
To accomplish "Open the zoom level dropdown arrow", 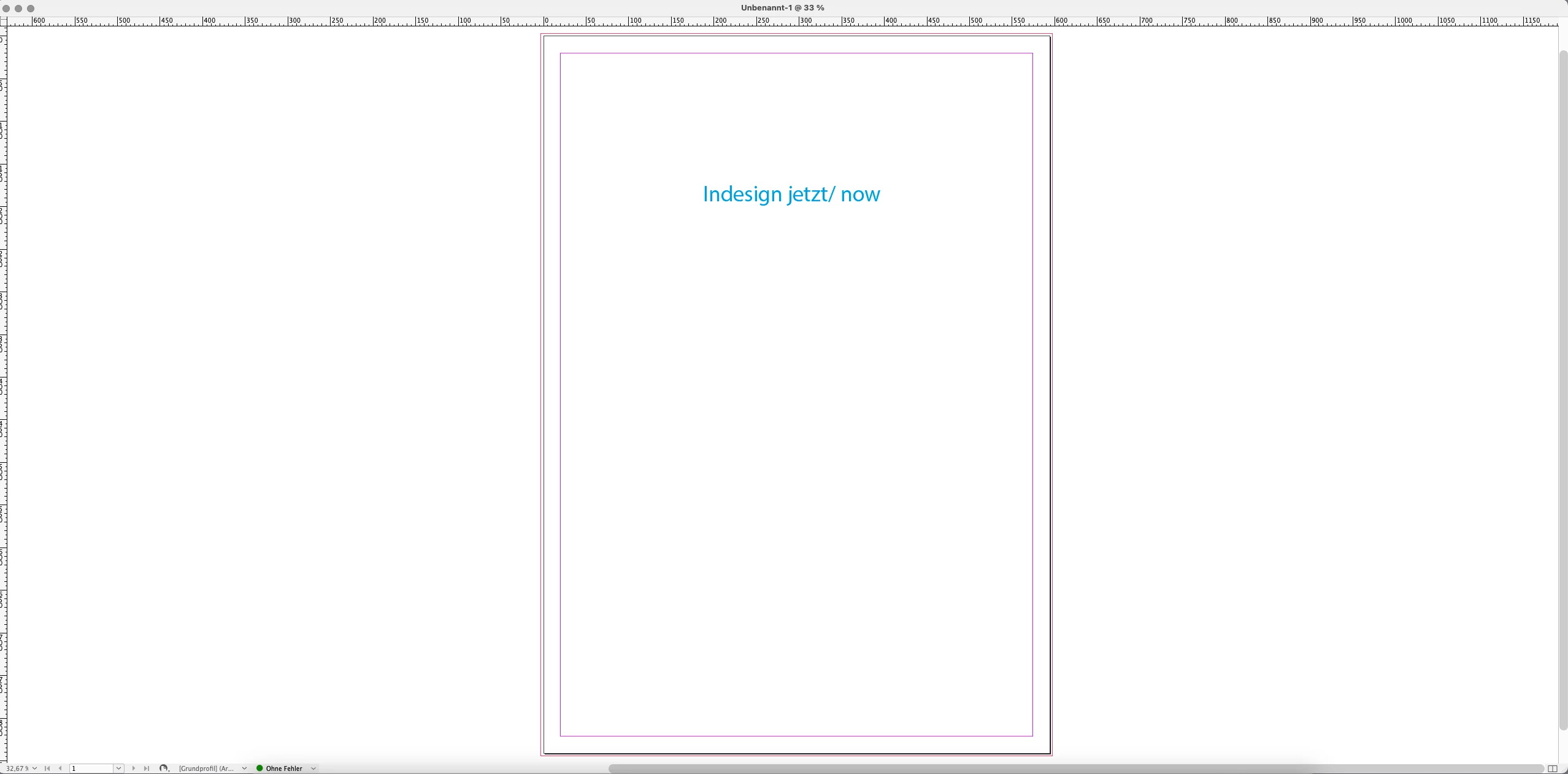I will [x=34, y=768].
